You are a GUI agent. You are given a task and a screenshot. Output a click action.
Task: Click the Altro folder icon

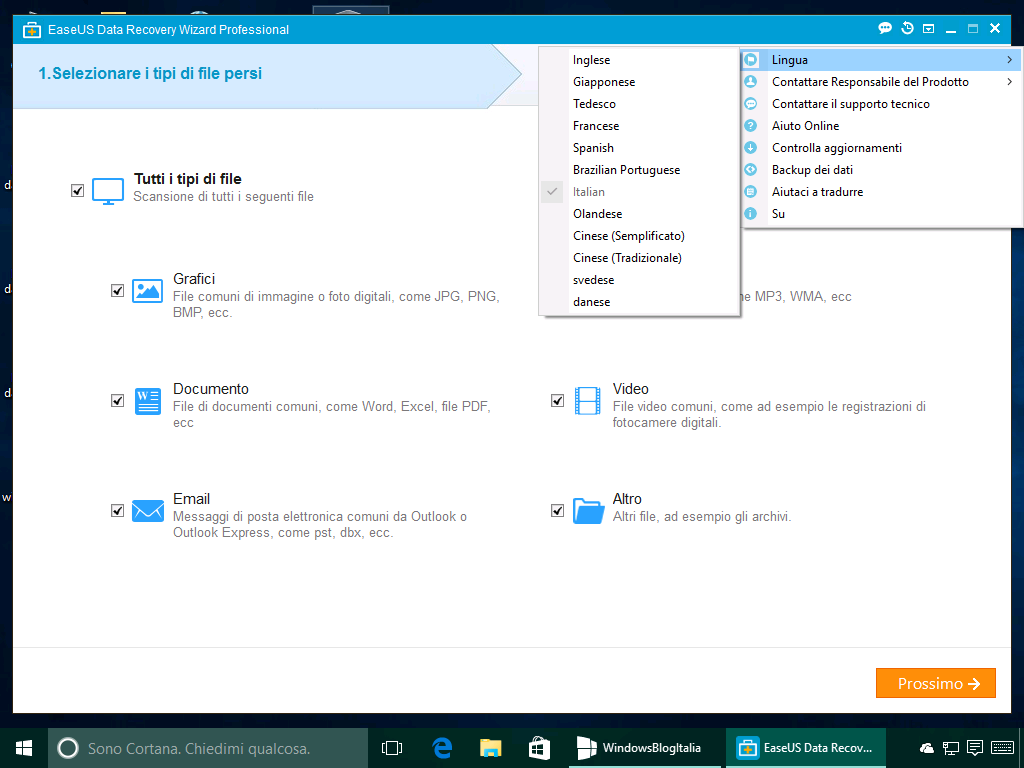pos(588,511)
